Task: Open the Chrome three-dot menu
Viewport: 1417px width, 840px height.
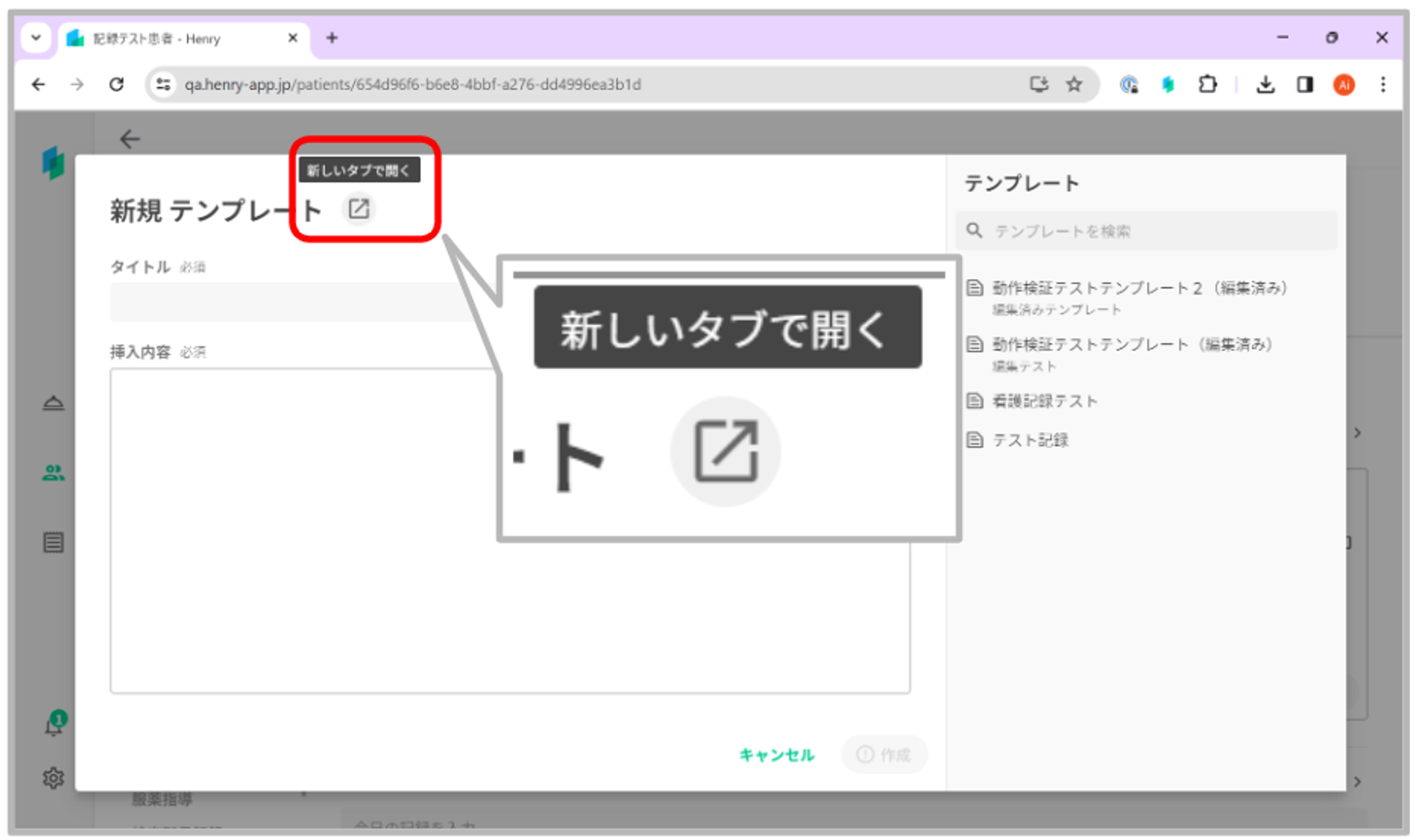Action: (x=1382, y=85)
